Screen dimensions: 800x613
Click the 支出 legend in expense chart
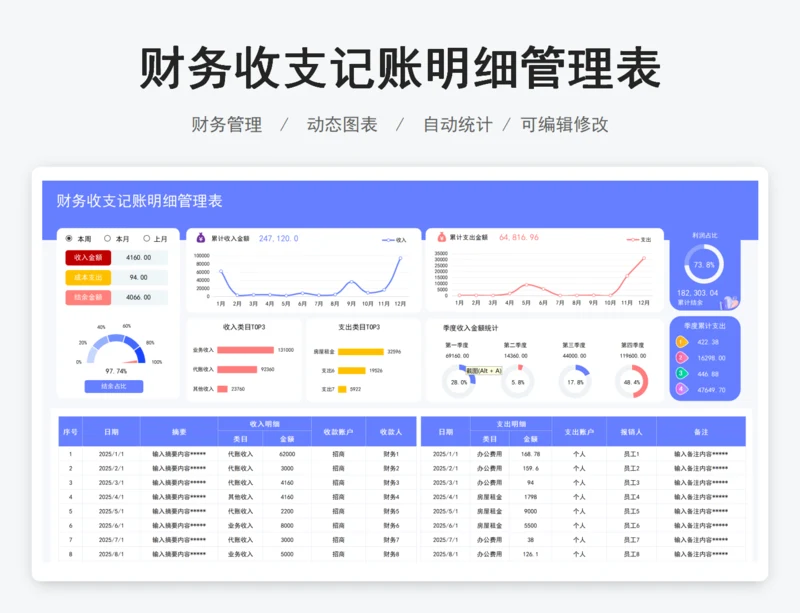(639, 239)
